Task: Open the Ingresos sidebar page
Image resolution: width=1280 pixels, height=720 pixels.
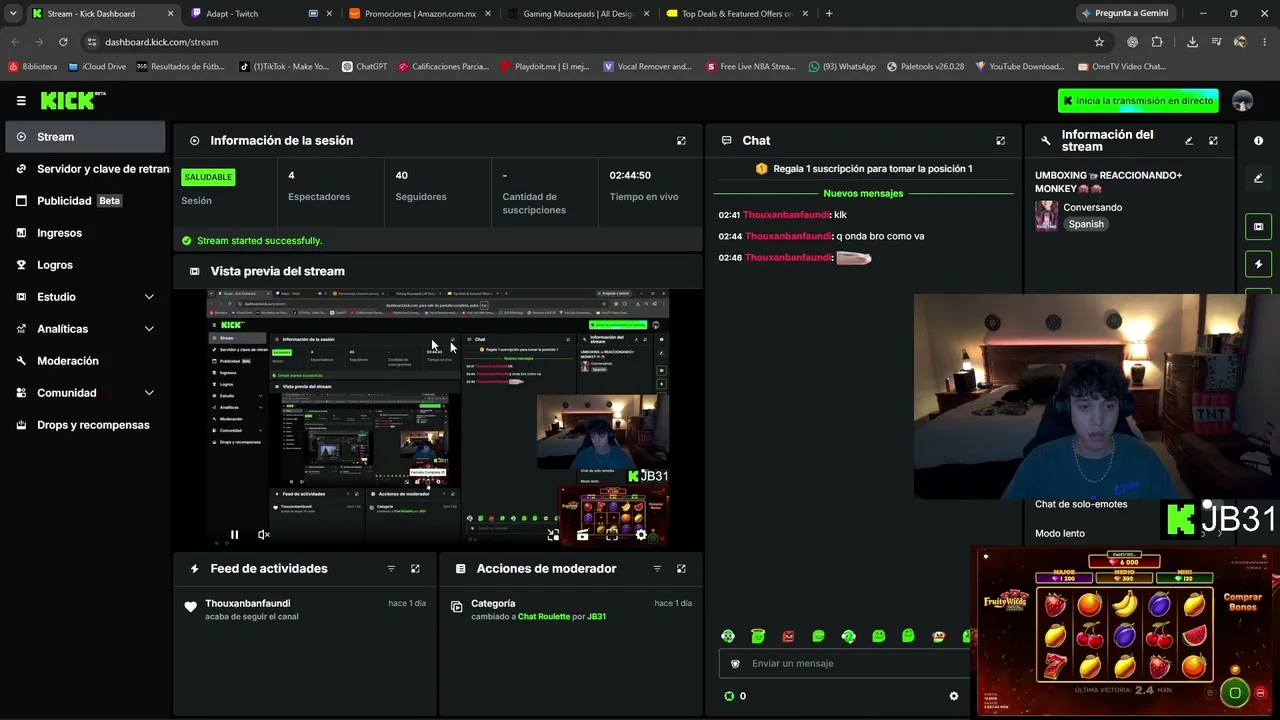Action: (85, 233)
